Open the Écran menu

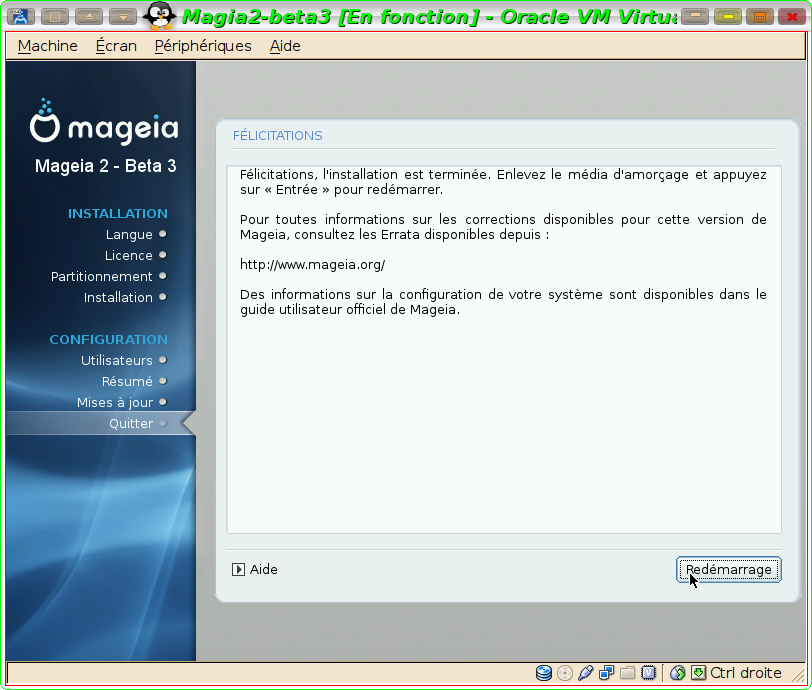coord(116,46)
